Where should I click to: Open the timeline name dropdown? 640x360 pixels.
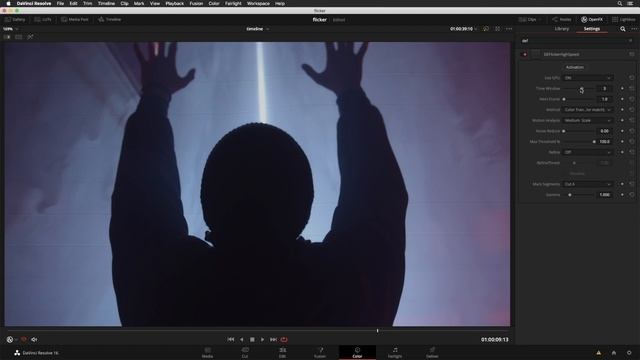click(257, 29)
